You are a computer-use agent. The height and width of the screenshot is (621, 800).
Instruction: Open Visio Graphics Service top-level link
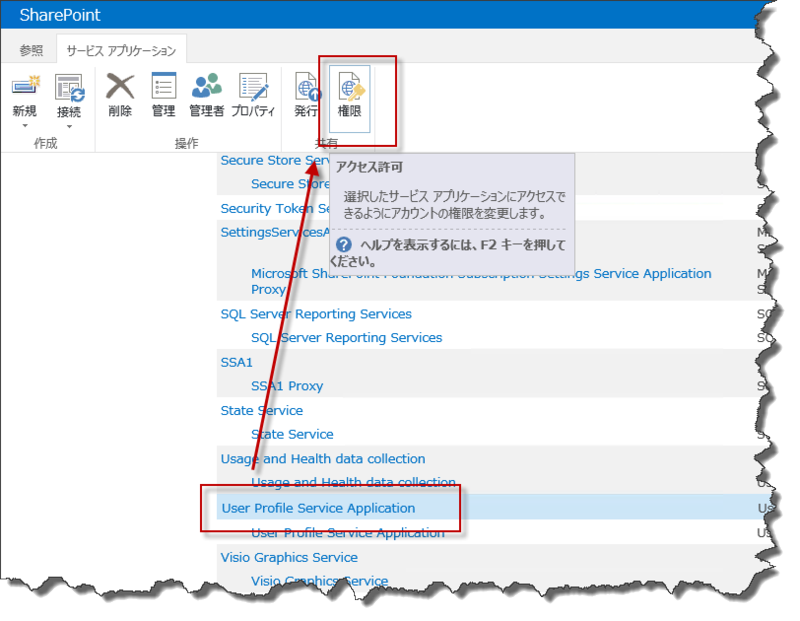click(289, 557)
